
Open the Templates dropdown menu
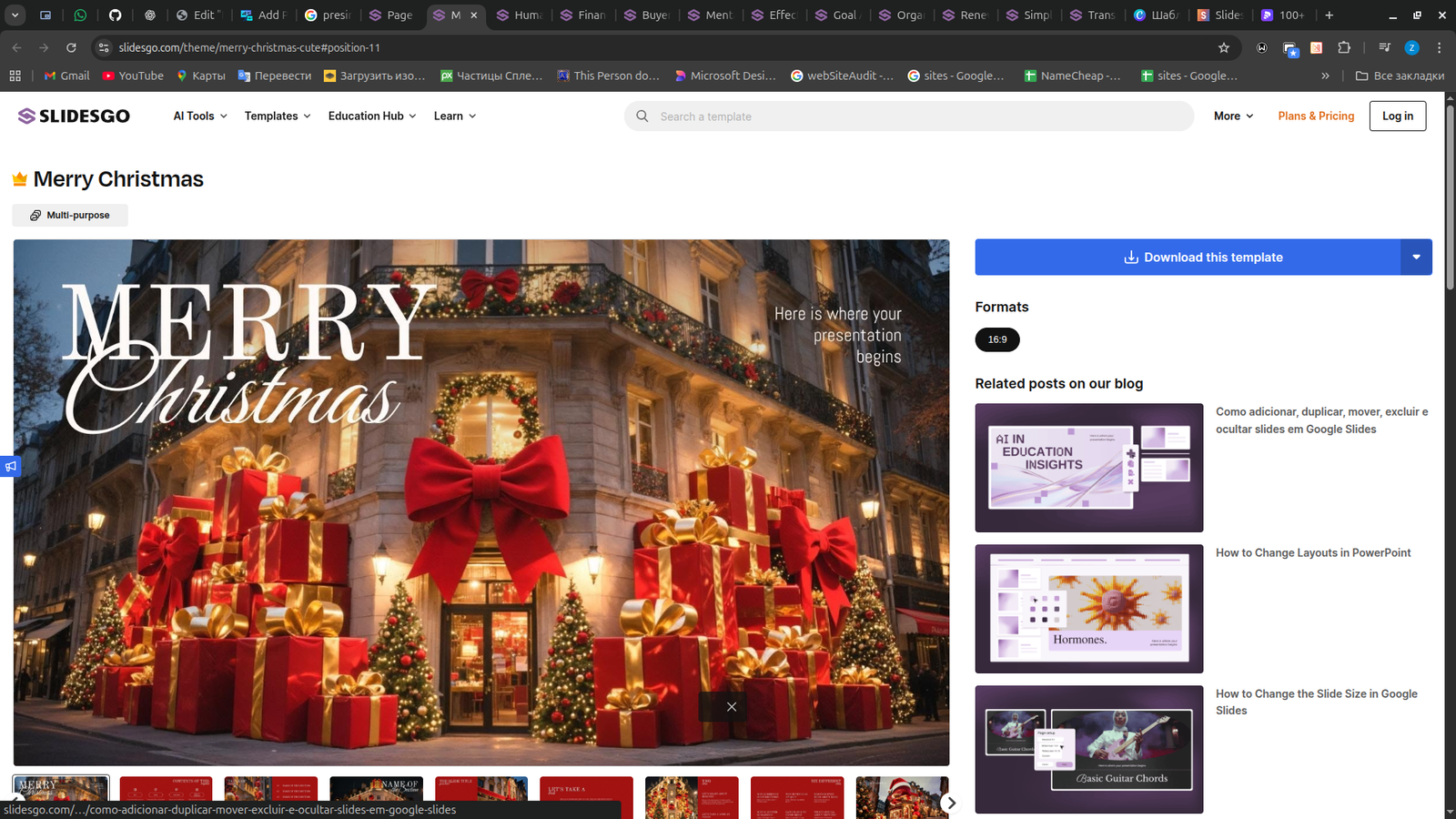click(x=278, y=116)
